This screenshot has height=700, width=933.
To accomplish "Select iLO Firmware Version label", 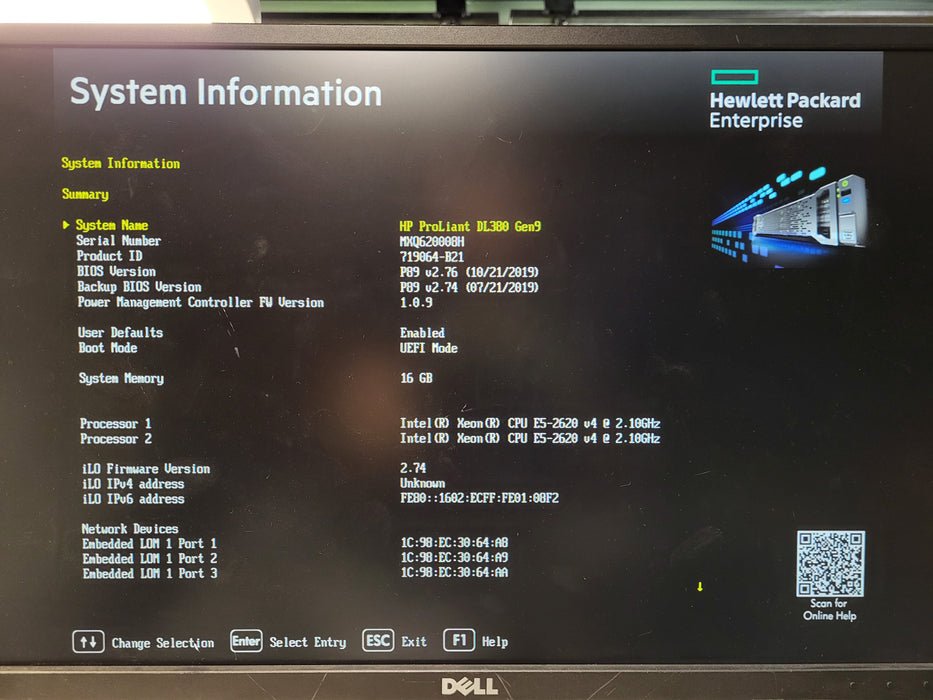I will [x=146, y=469].
